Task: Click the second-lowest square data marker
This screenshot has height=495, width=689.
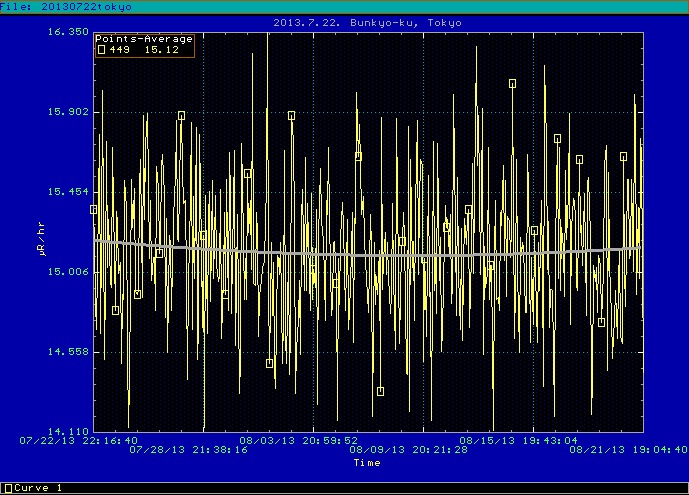Action: pos(270,363)
